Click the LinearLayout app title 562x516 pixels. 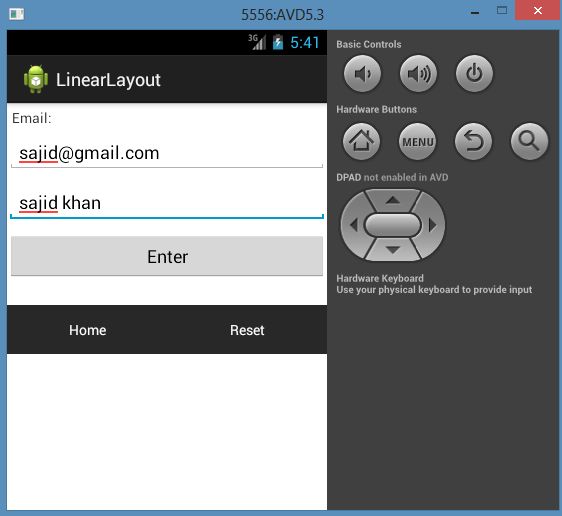point(108,80)
